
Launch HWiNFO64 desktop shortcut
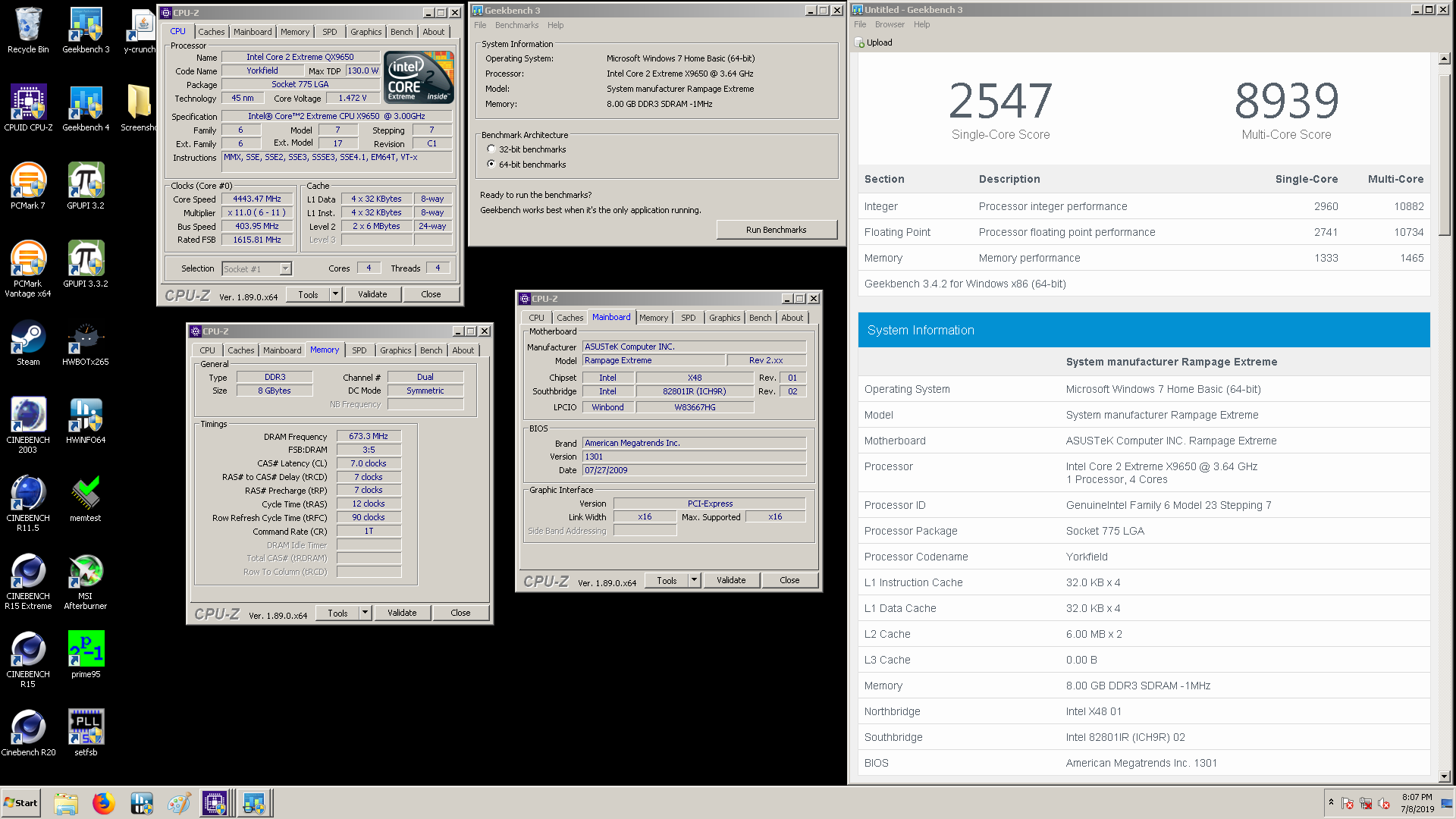(86, 421)
